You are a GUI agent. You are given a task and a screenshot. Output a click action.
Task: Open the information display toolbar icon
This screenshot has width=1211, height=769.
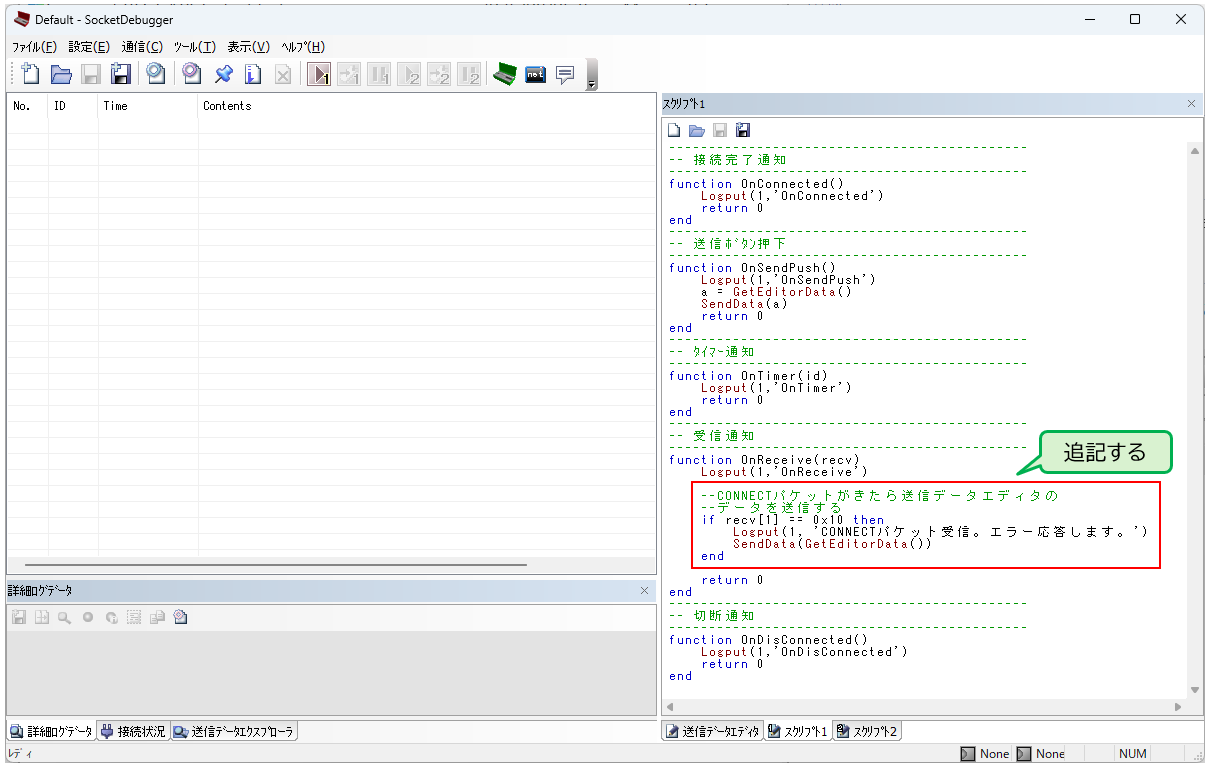point(252,74)
